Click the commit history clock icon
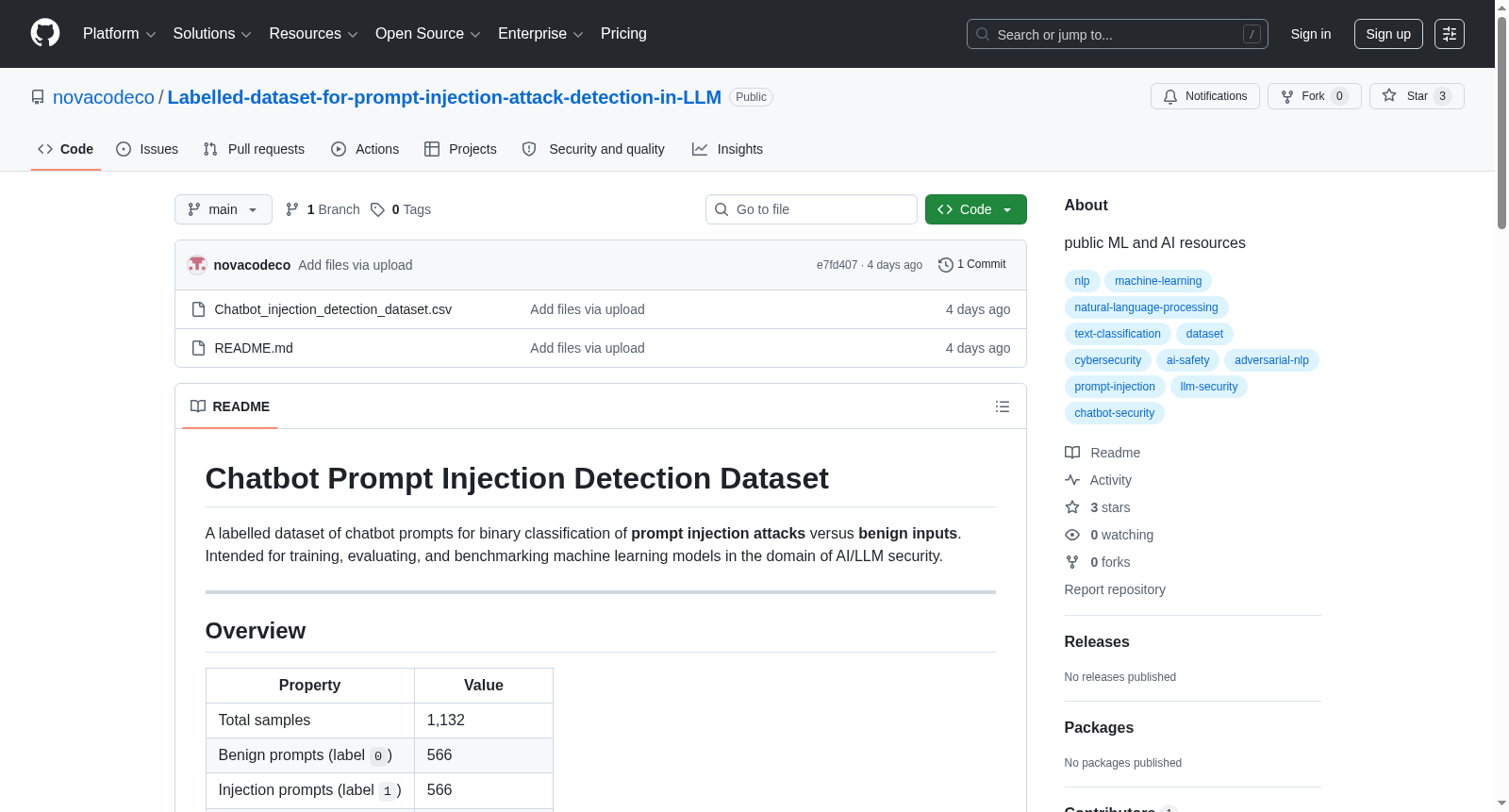The height and width of the screenshot is (812, 1509). click(x=946, y=265)
